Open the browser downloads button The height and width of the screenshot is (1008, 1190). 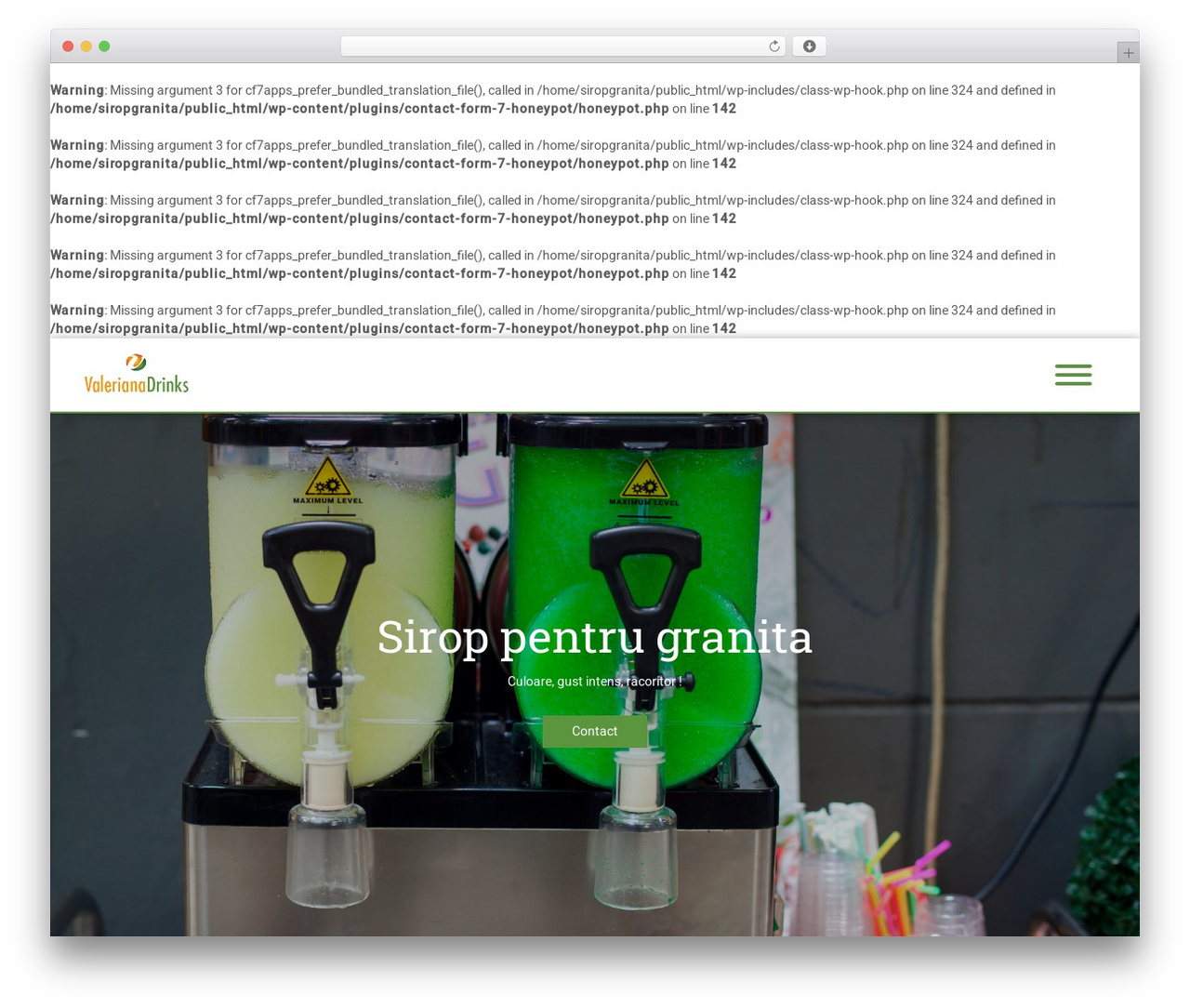click(x=809, y=46)
